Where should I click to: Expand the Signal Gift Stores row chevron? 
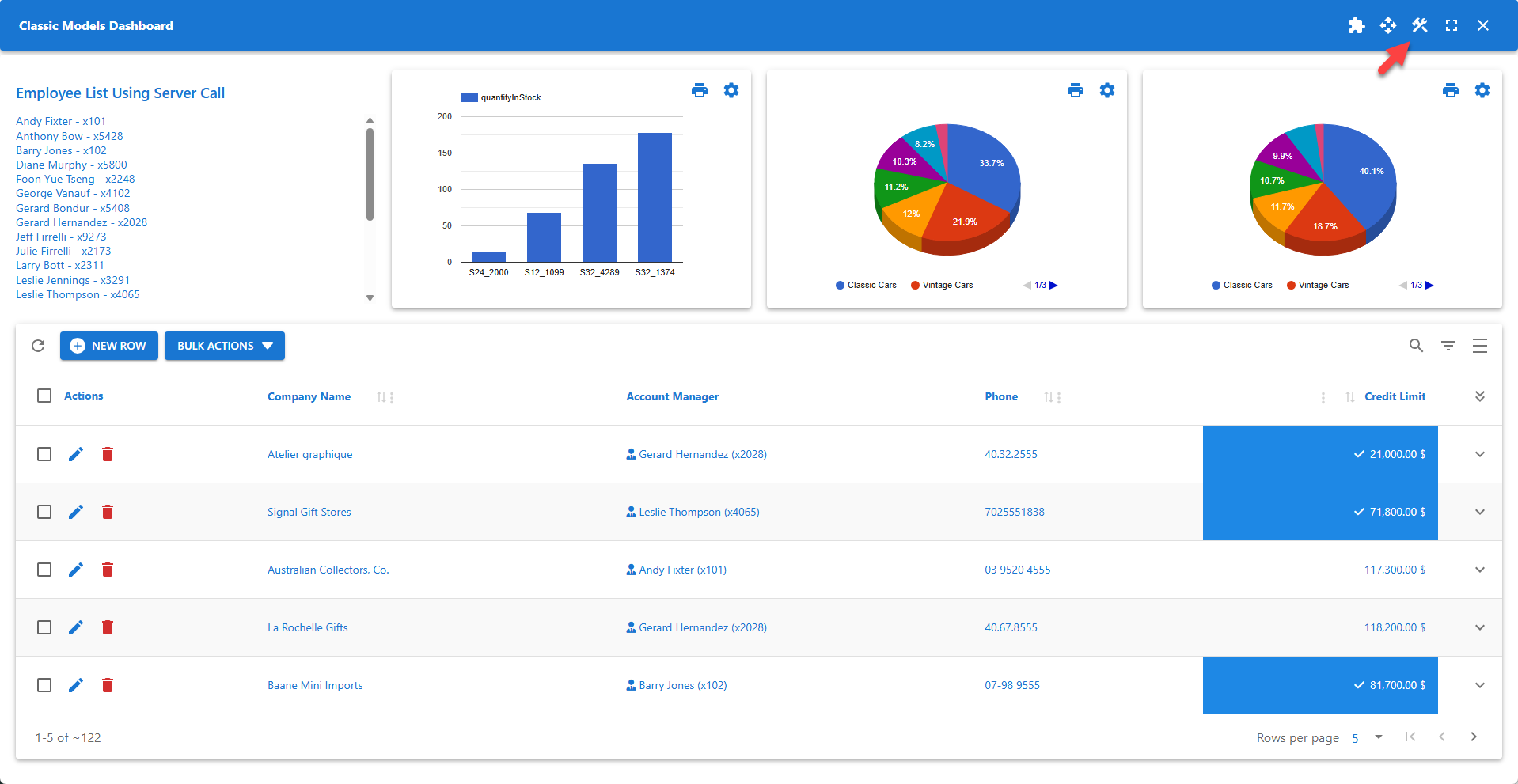tap(1479, 512)
